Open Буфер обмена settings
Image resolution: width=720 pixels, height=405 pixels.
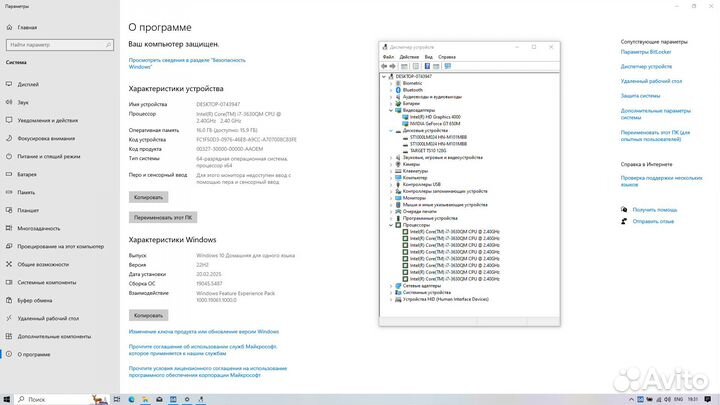[x=35, y=300]
